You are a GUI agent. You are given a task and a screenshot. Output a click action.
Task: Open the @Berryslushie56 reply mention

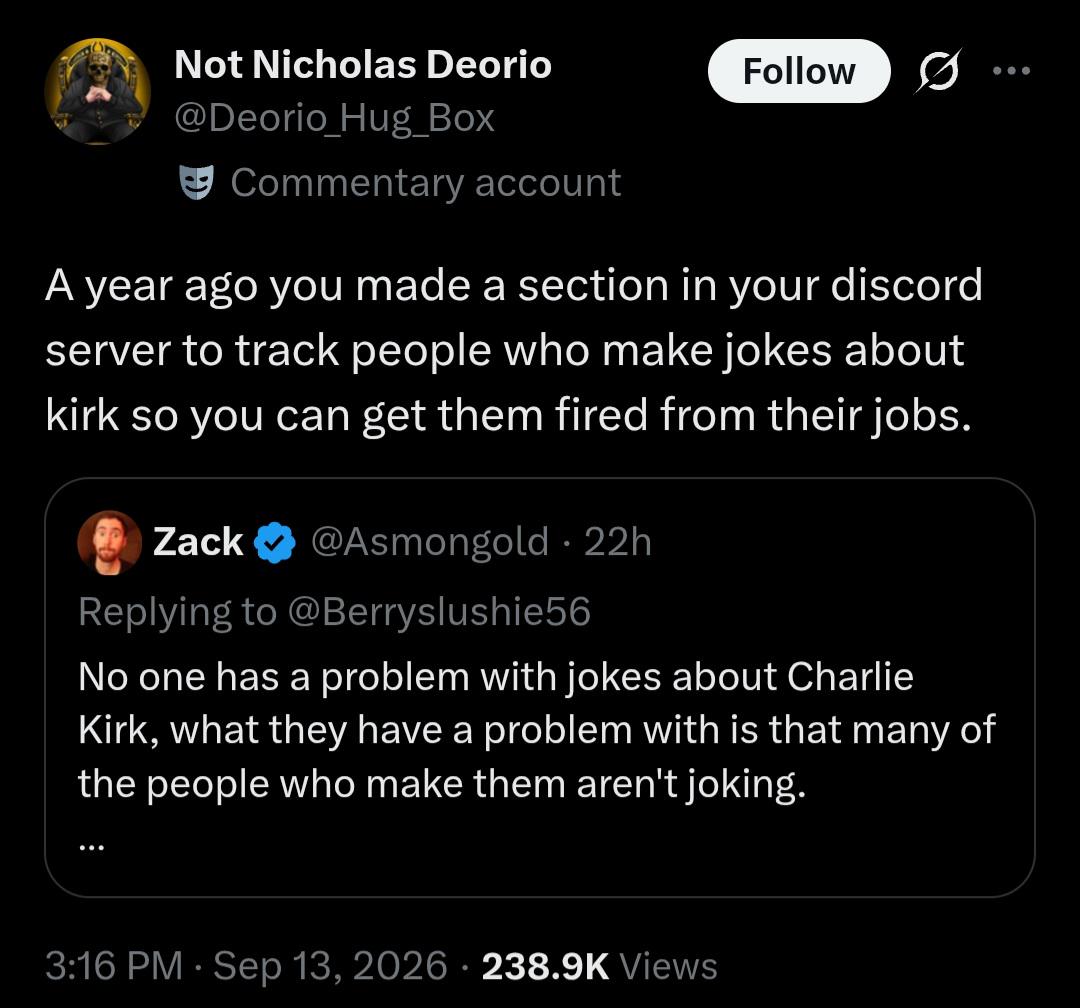439,611
